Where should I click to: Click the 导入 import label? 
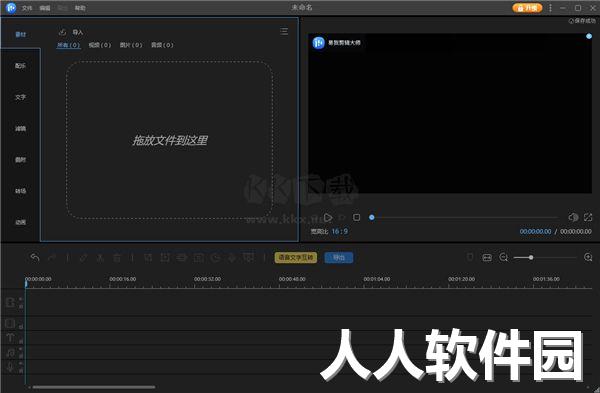click(x=78, y=32)
